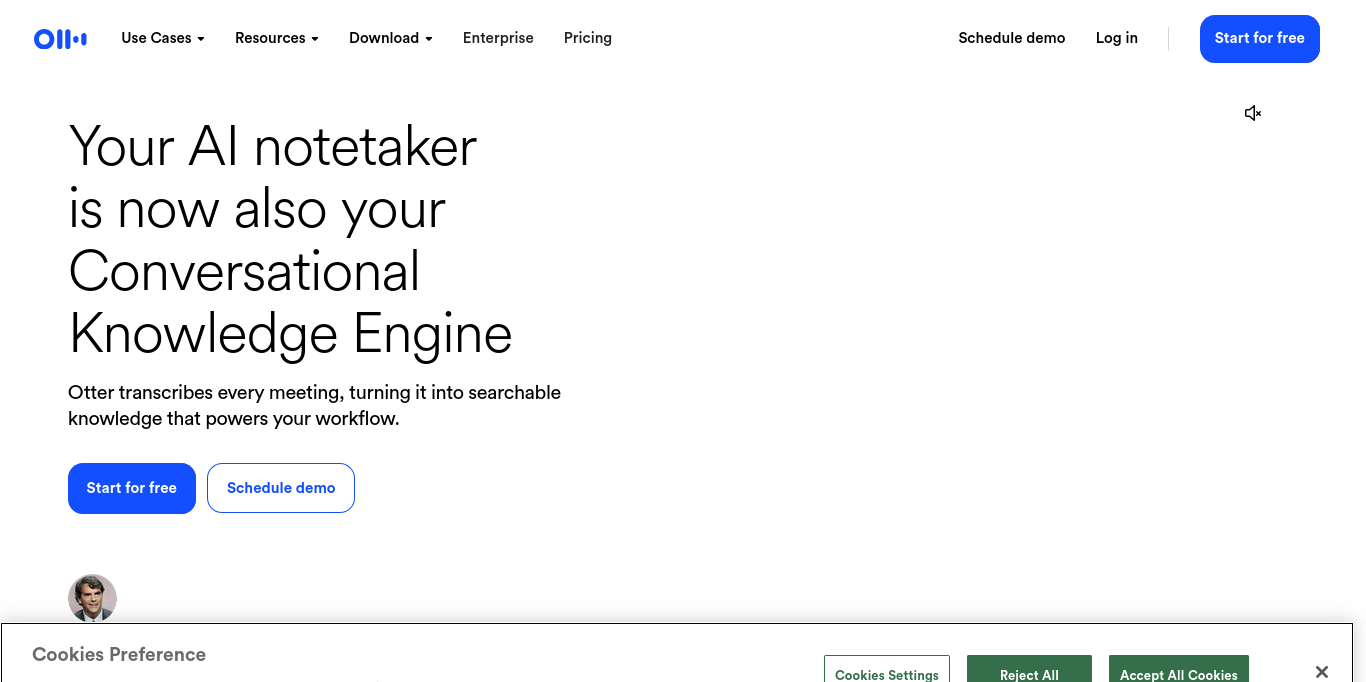
Task: Click the man's portrait avatar thumbnail
Action: pos(92,598)
